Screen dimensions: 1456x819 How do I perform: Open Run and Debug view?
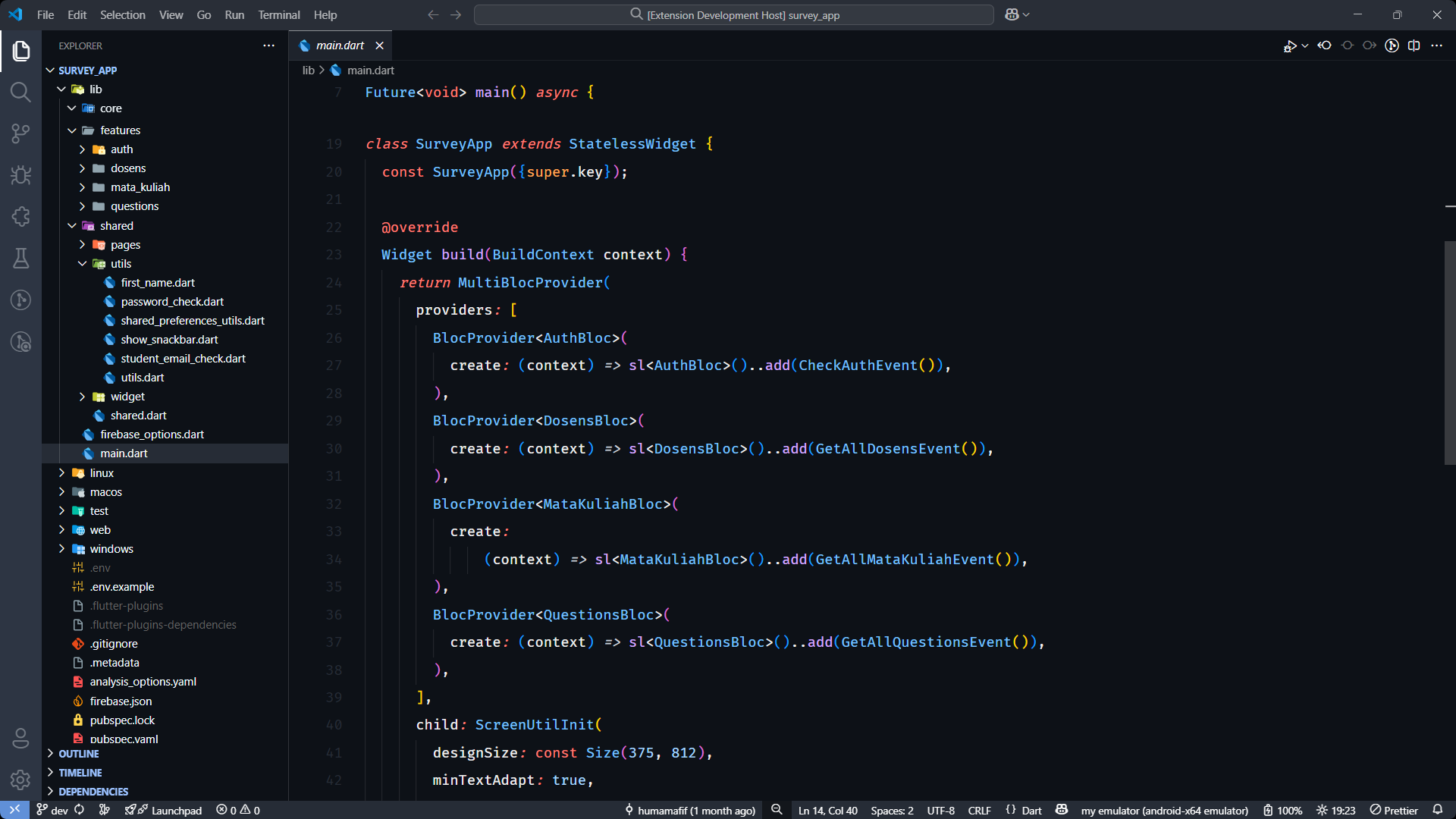pos(20,175)
